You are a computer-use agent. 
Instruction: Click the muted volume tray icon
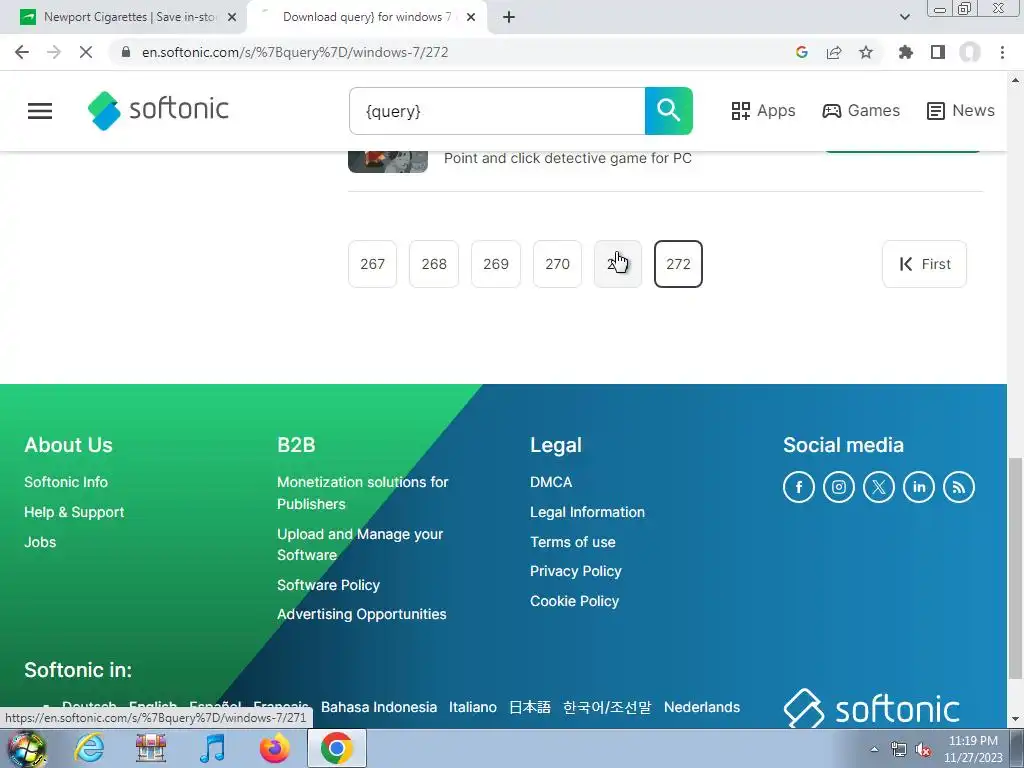tap(923, 750)
